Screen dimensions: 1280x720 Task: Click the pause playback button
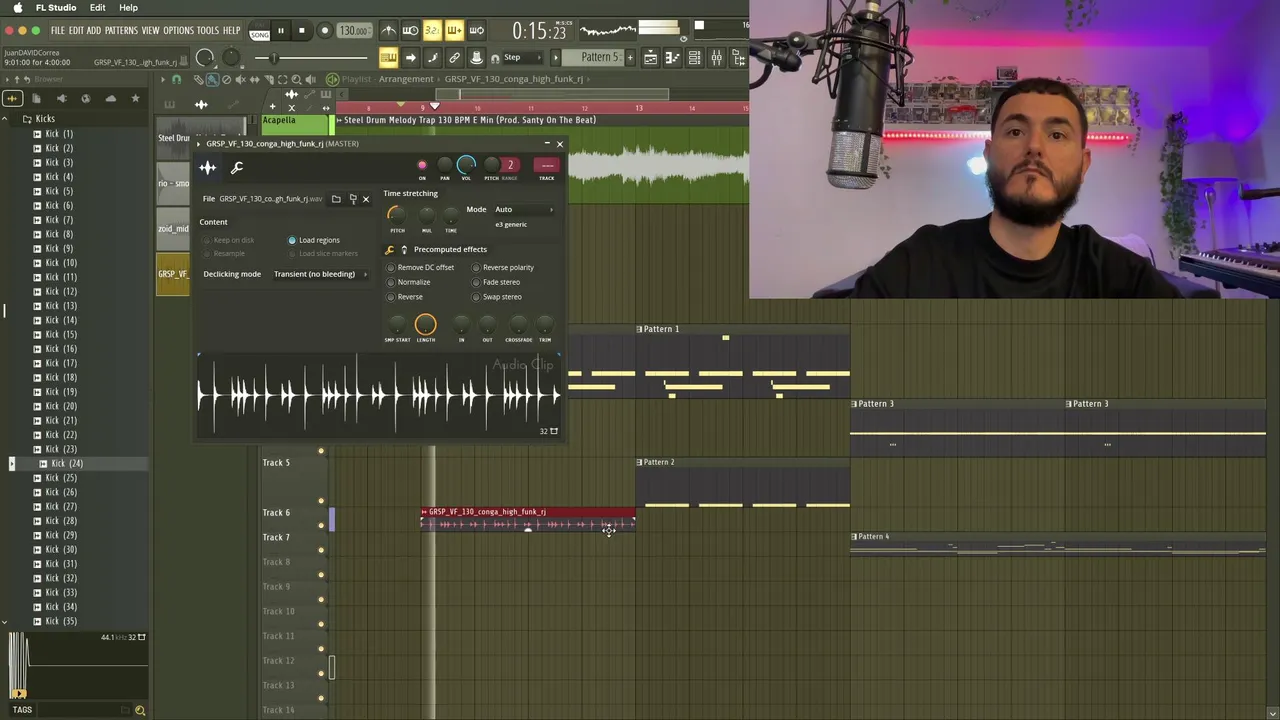click(x=281, y=31)
